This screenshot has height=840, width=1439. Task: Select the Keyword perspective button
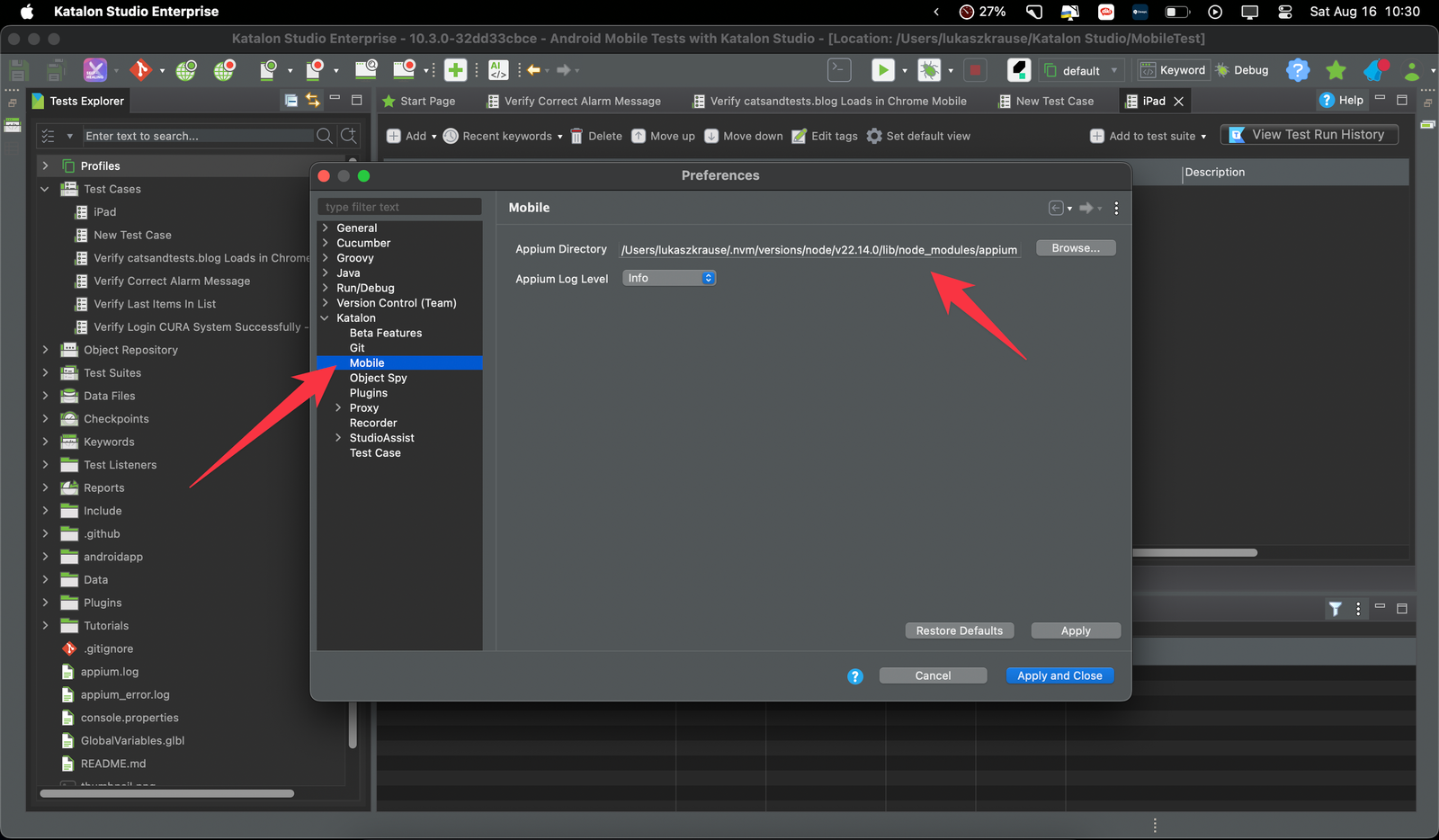pyautogui.click(x=1174, y=70)
